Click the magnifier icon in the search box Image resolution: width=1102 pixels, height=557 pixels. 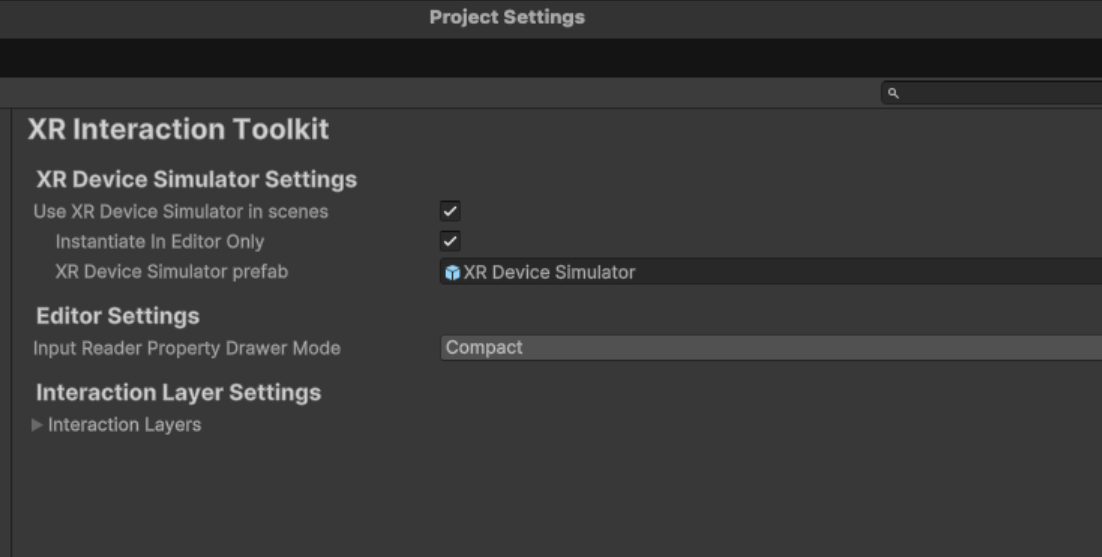893,93
